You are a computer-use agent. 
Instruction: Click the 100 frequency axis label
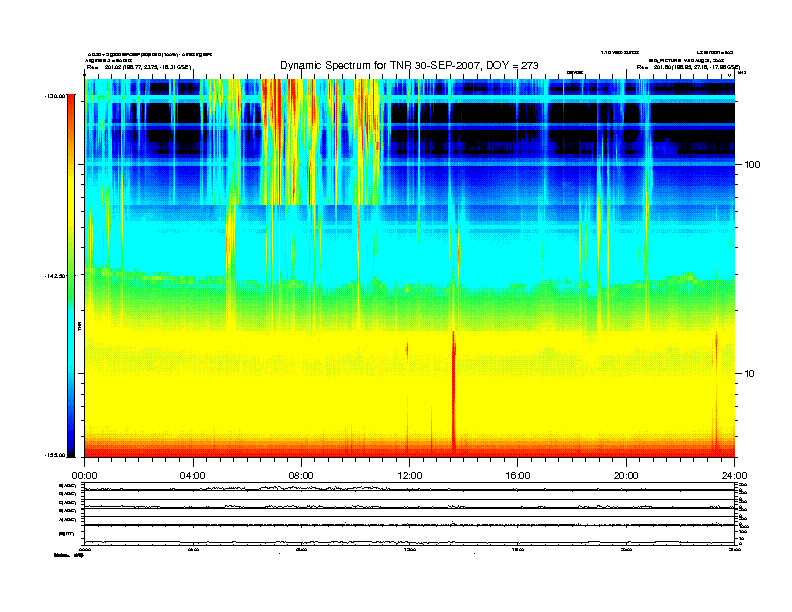[x=752, y=165]
